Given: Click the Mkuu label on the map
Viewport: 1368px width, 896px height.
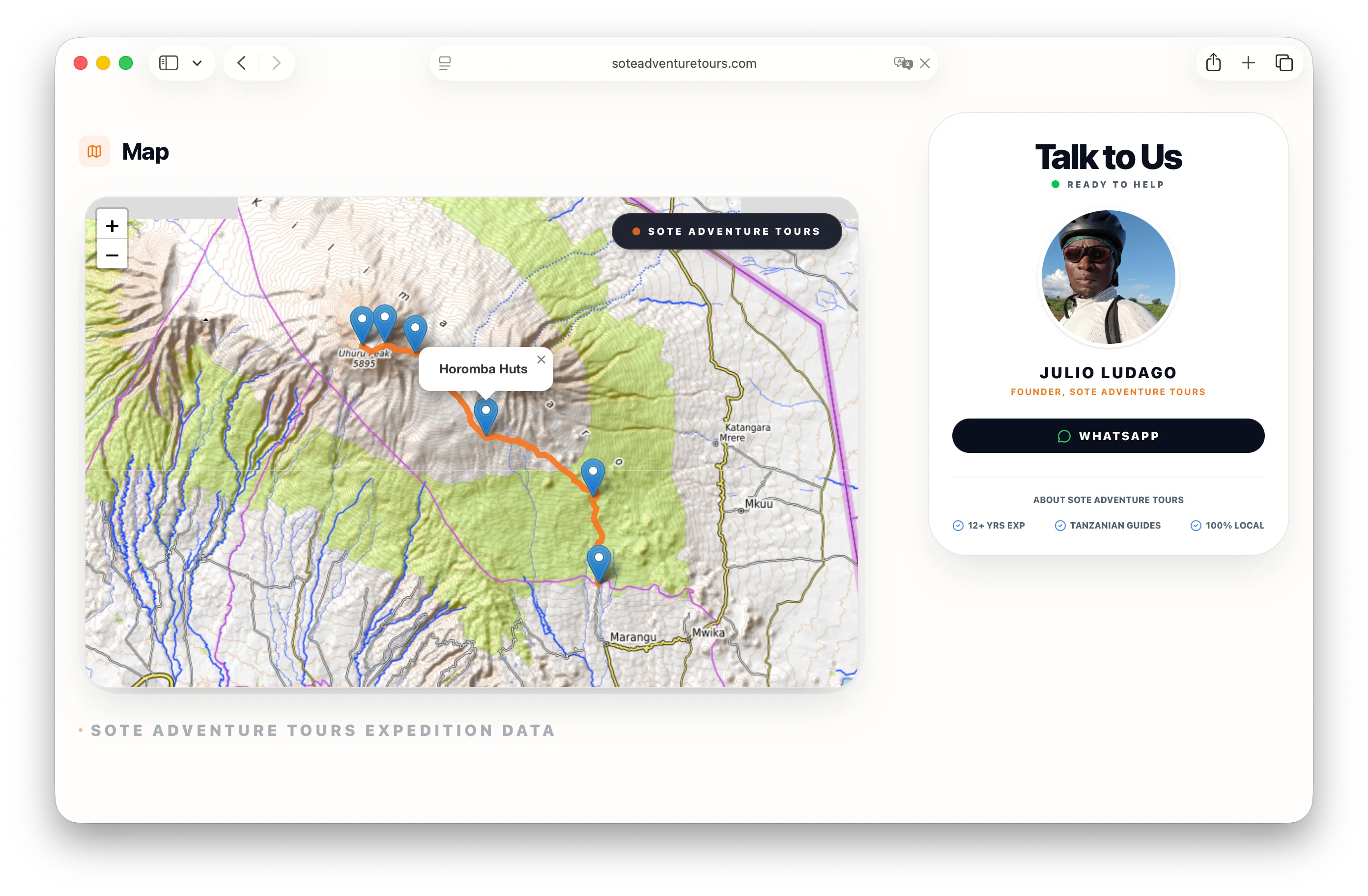Looking at the screenshot, I should point(759,504).
